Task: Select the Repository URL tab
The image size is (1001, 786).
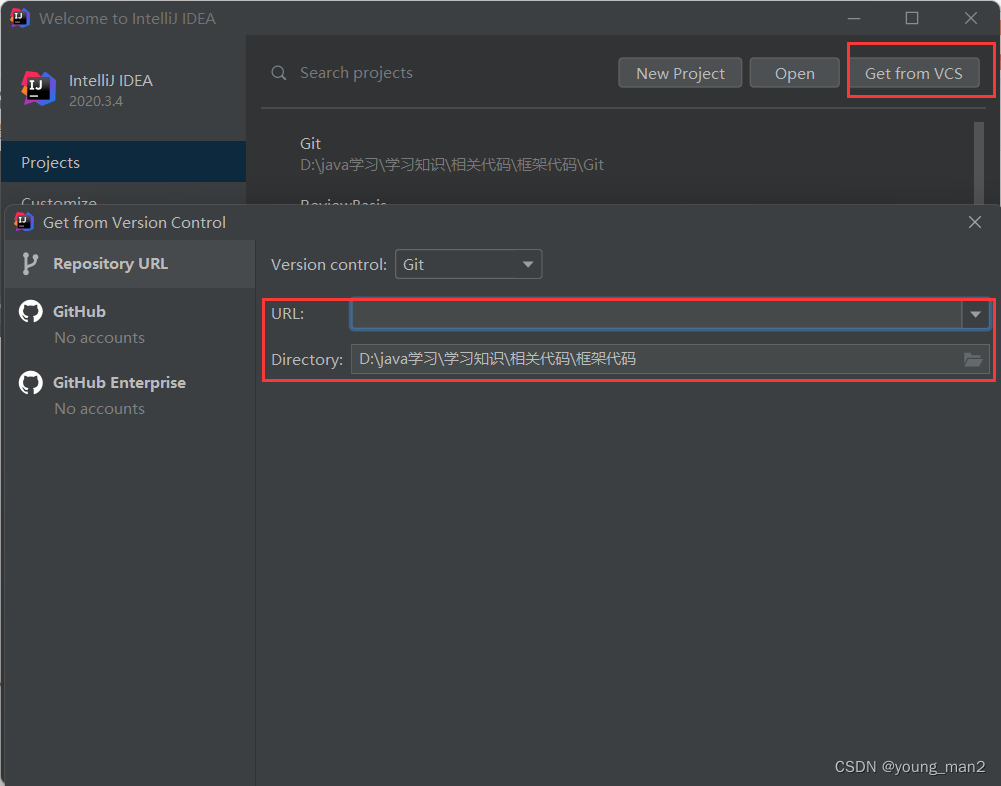Action: pos(130,264)
